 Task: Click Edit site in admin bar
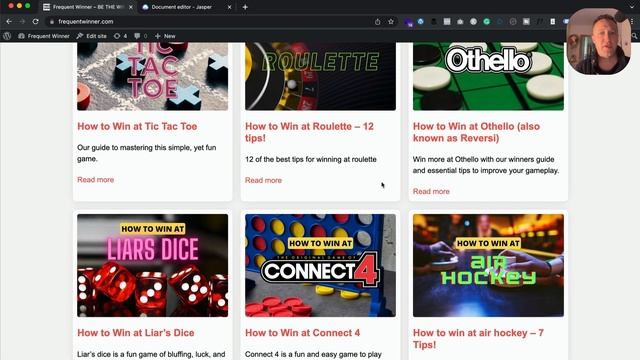click(x=92, y=36)
